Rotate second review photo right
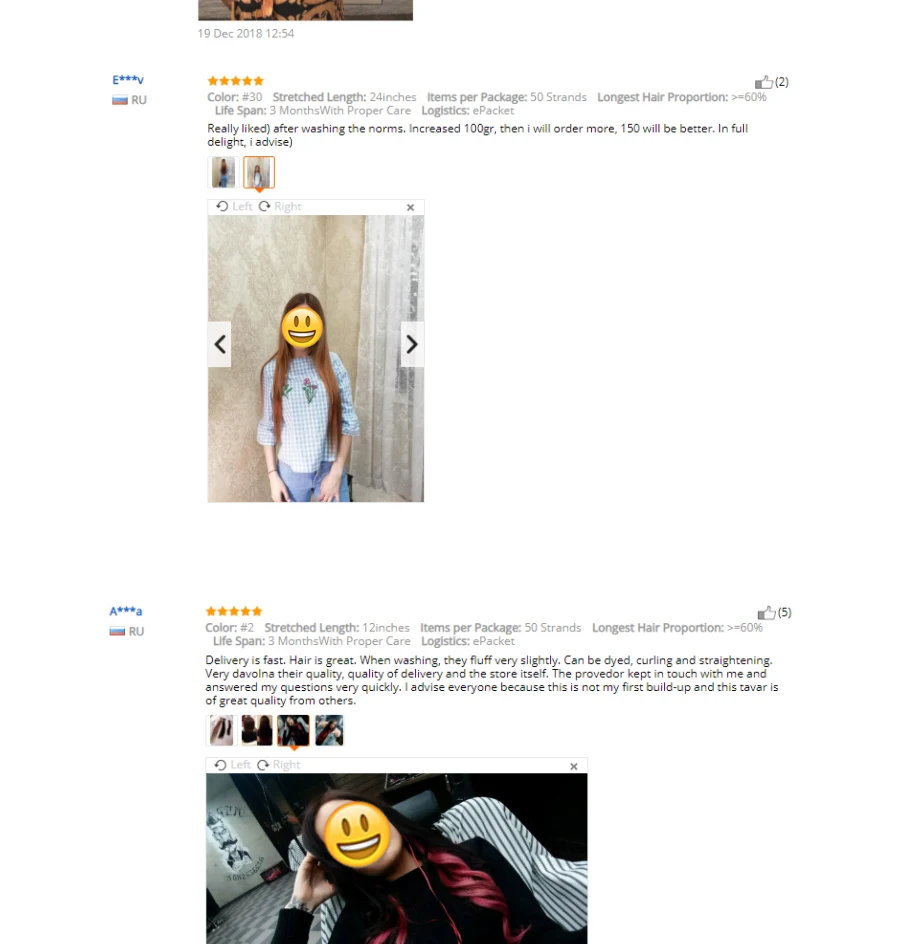The height and width of the screenshot is (944, 900). click(278, 765)
